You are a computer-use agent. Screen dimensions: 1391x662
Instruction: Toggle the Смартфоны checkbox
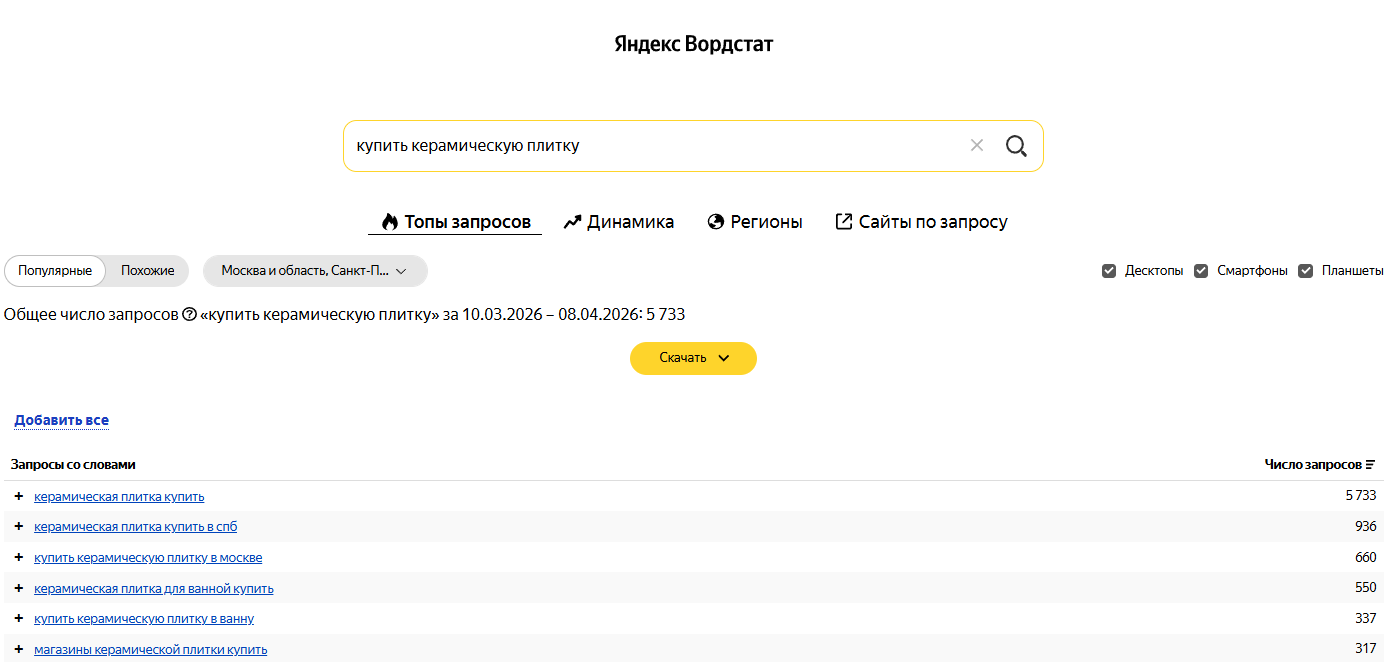coord(1201,271)
